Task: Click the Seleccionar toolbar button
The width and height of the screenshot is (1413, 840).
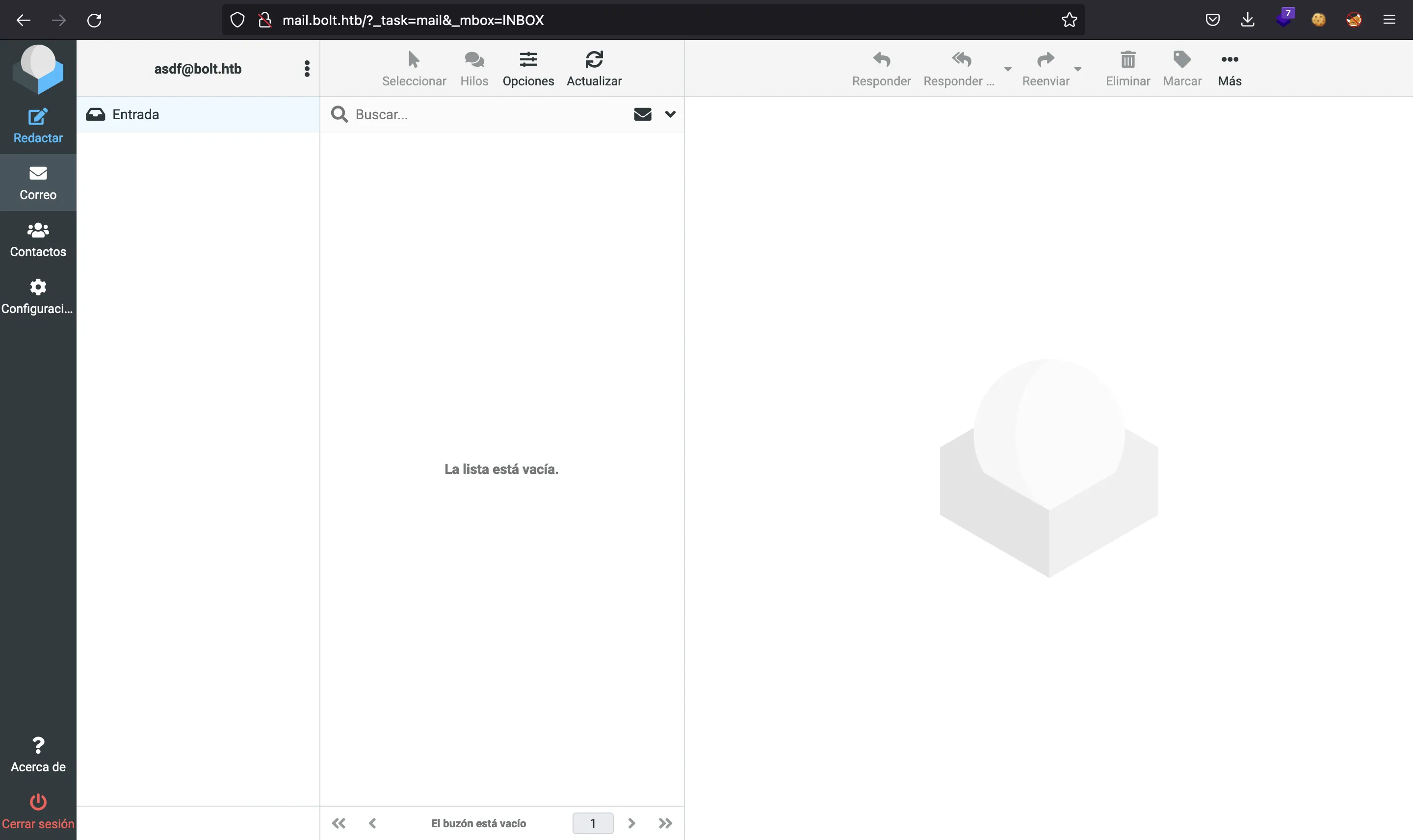Action: (414, 69)
